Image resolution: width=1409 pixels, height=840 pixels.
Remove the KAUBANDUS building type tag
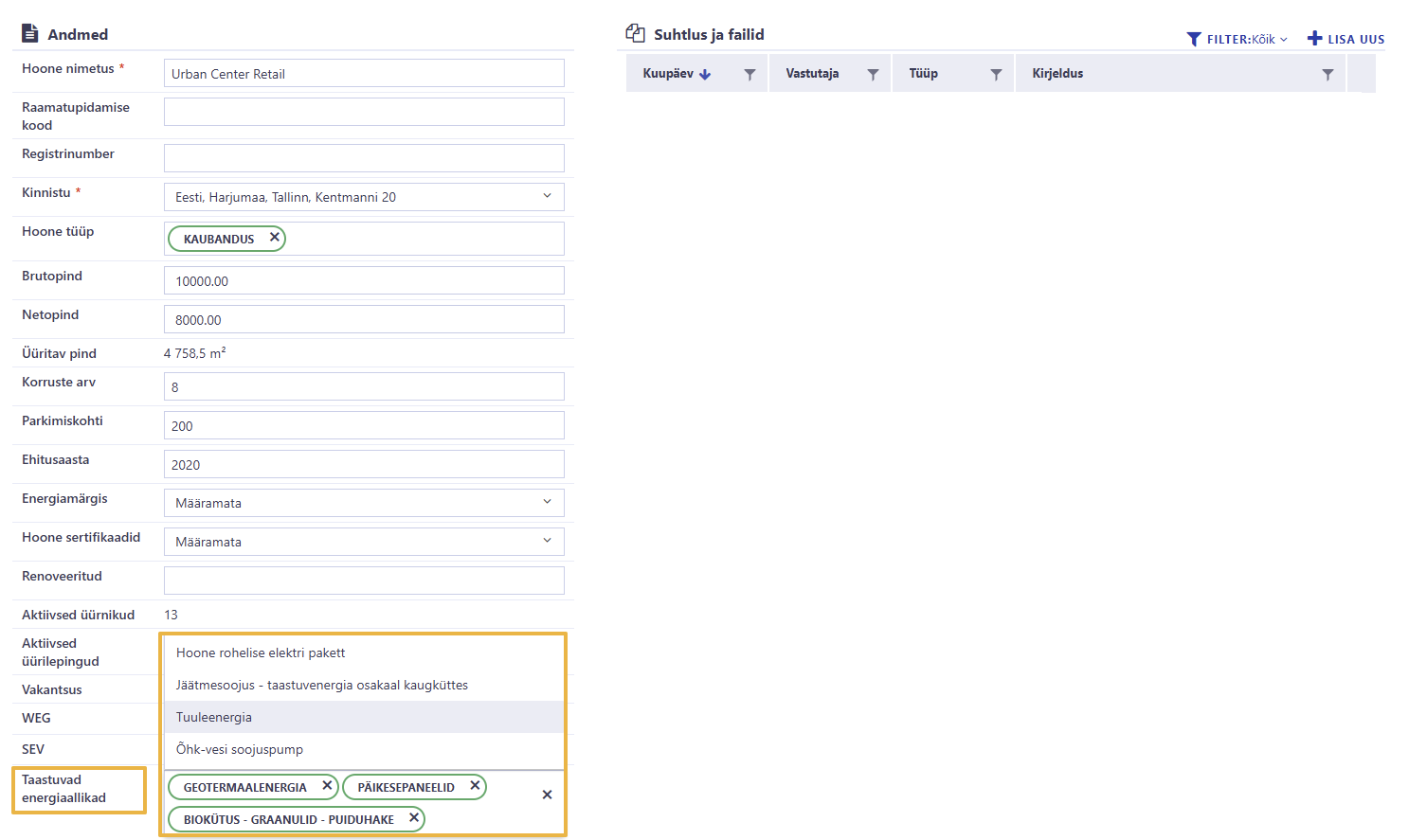pos(274,238)
